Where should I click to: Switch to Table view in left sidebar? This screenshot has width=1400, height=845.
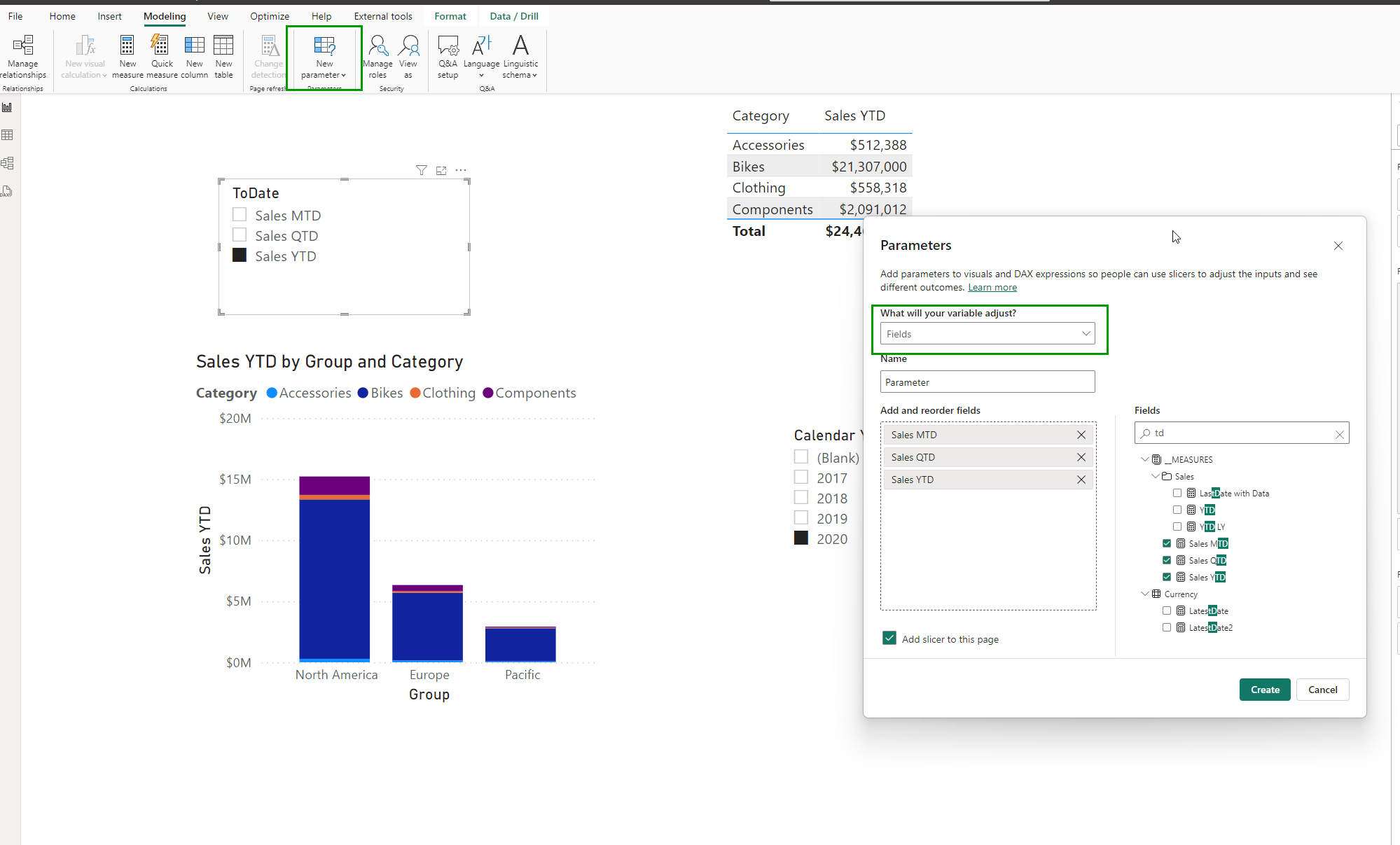(8, 135)
